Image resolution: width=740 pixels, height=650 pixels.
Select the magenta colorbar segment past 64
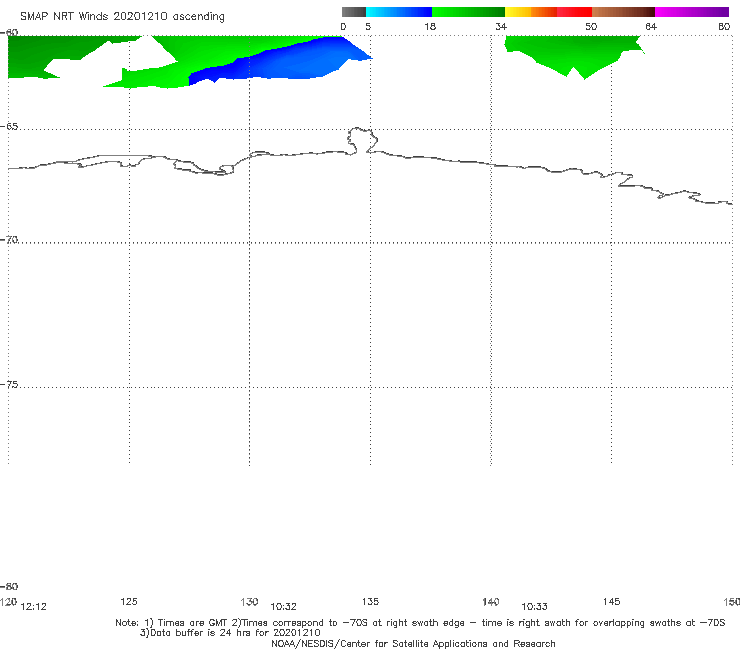(692, 12)
